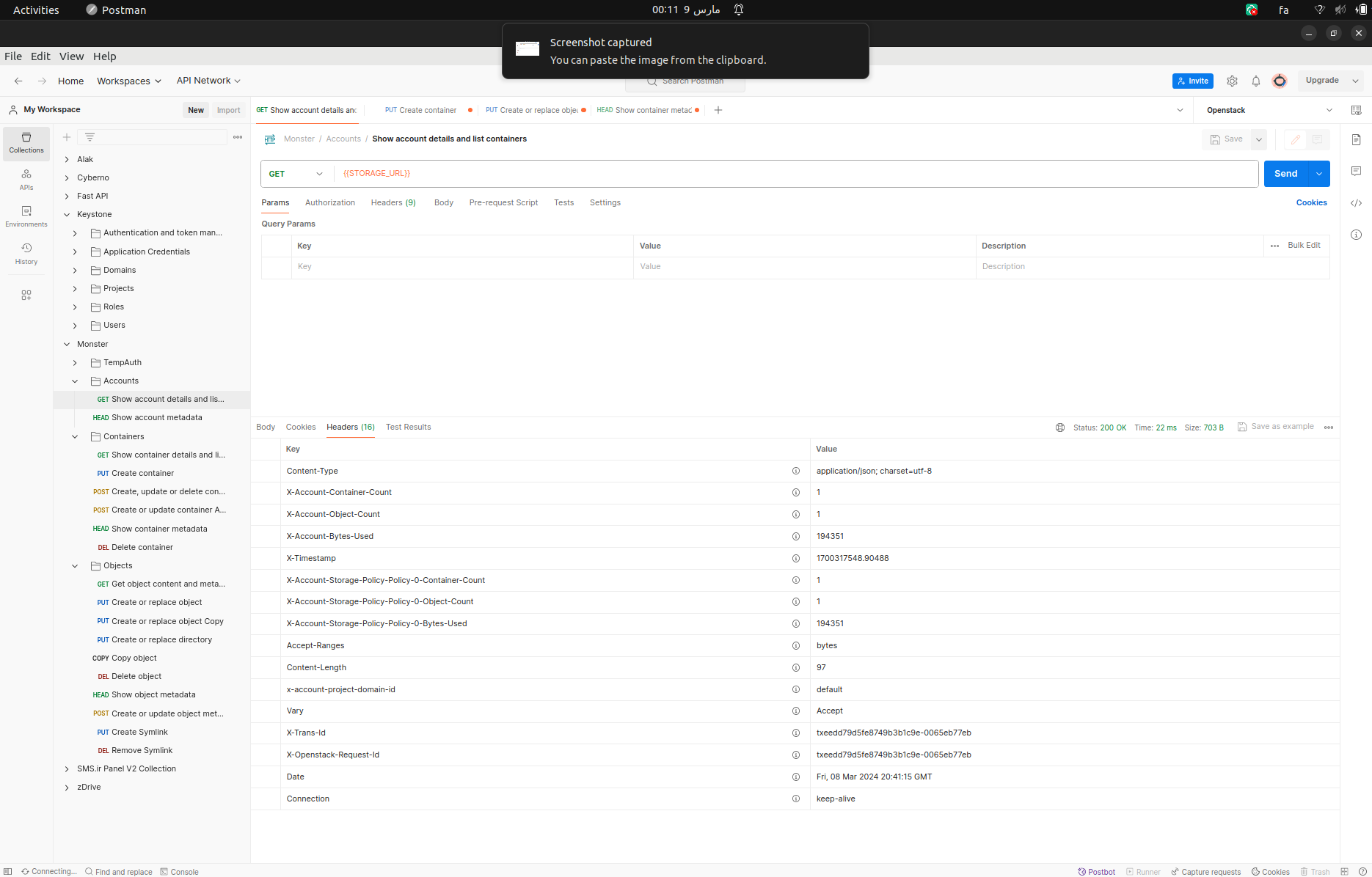The height and width of the screenshot is (877, 1372).
Task: Switch to the Authorization tab
Action: click(x=330, y=203)
